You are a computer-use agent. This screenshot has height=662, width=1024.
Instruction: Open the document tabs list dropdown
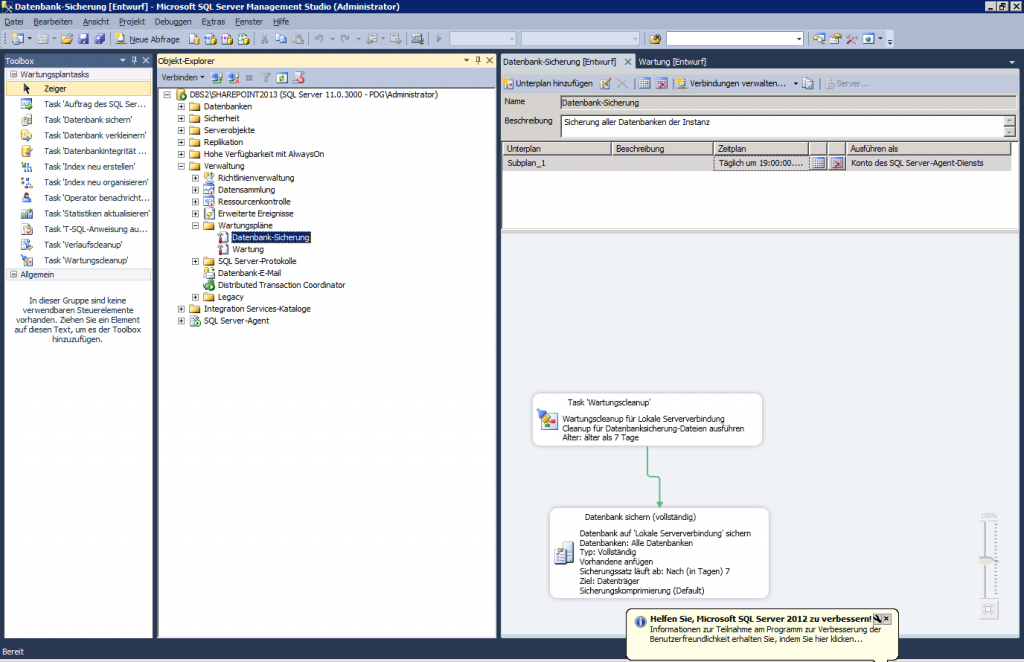pyautogui.click(x=1012, y=62)
